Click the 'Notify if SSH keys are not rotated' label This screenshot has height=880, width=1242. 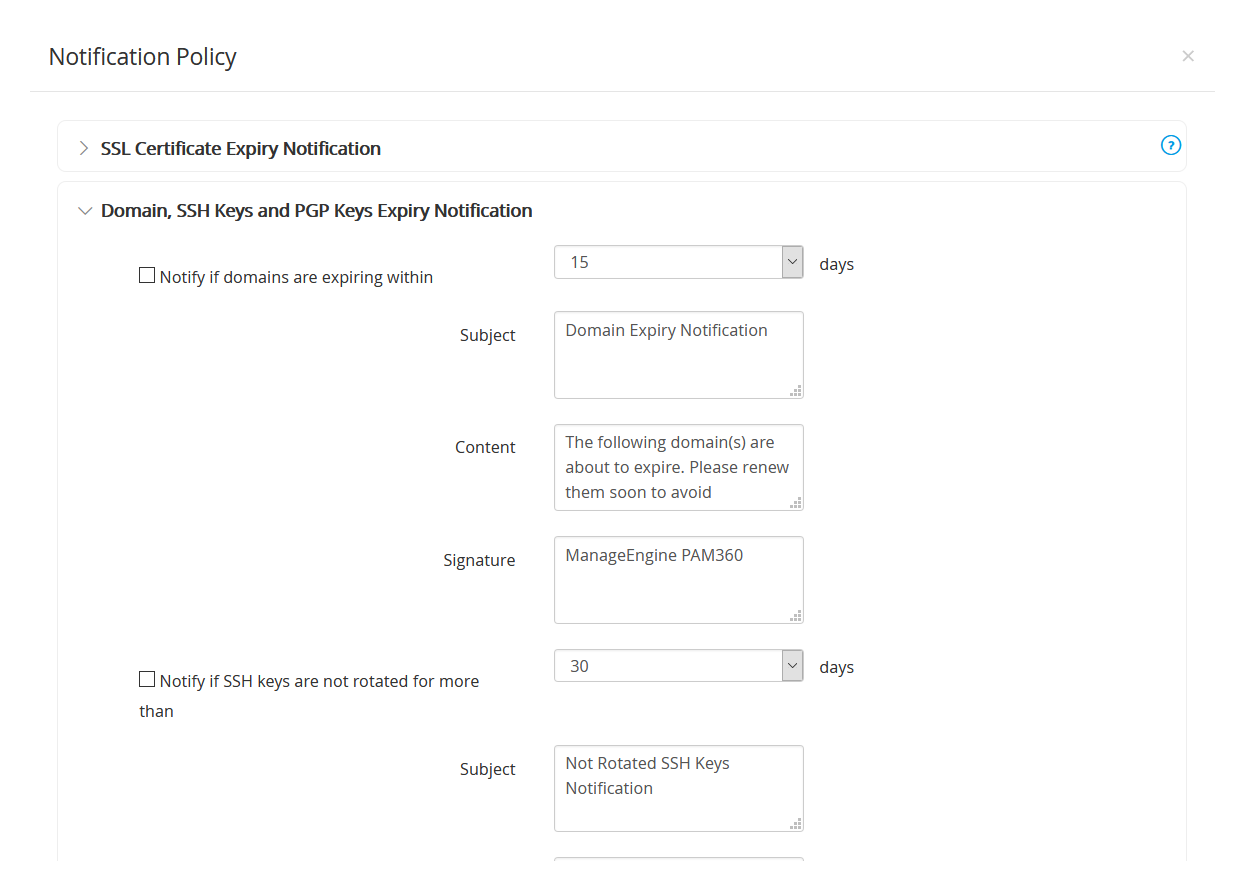click(319, 682)
